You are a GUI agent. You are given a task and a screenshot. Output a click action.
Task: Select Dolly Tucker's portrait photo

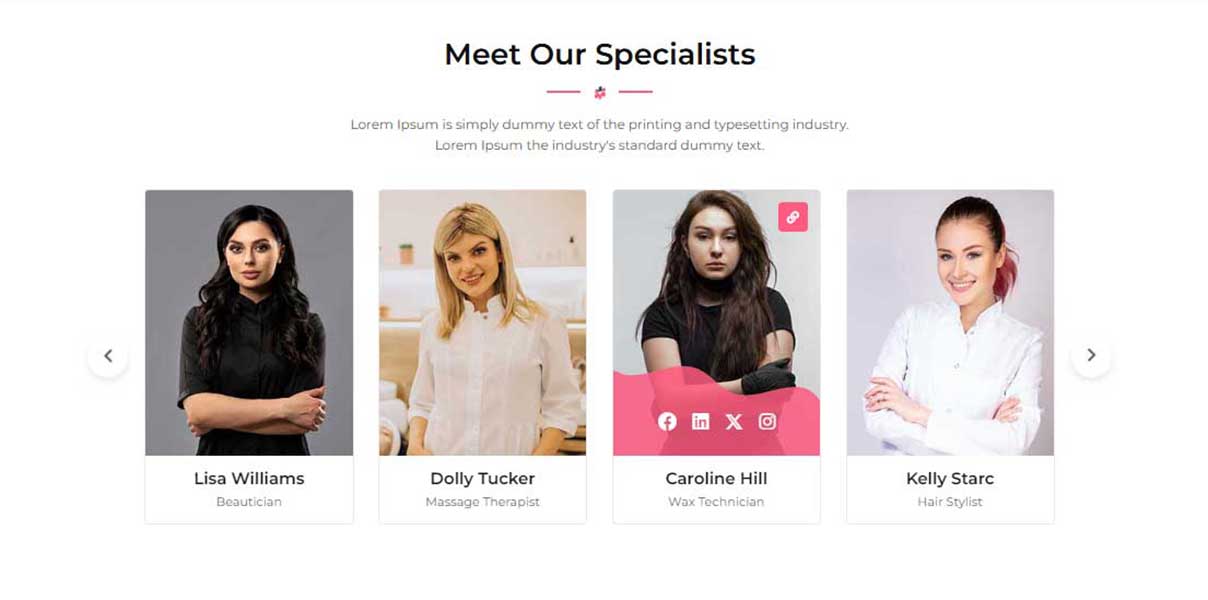(482, 323)
